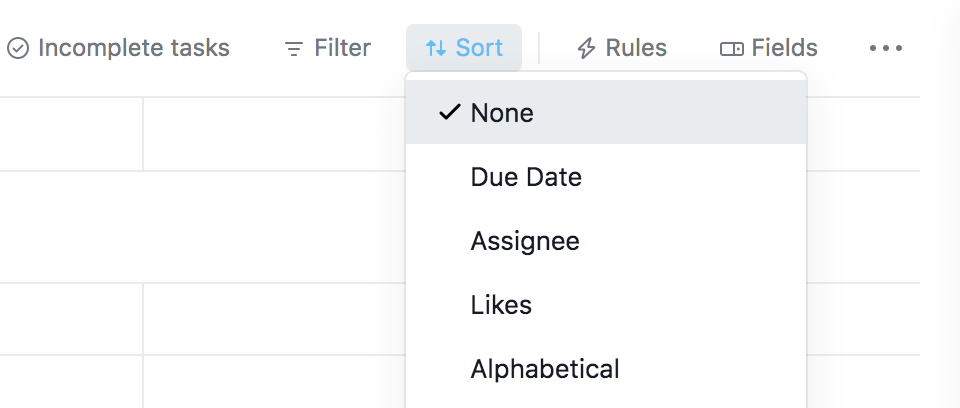Screen dimensions: 960x408
Task: Click the Filter lines icon
Action: coord(294,48)
